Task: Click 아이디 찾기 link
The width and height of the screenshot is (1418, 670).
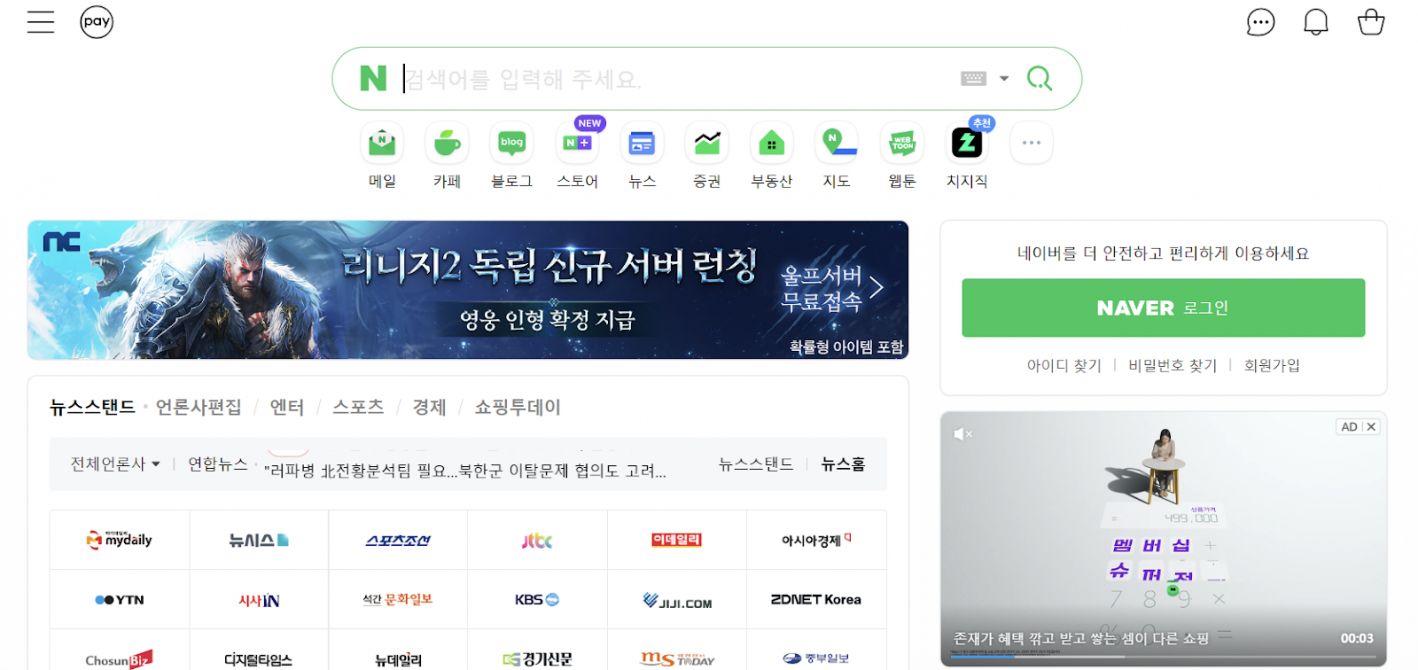Action: [x=1064, y=366]
